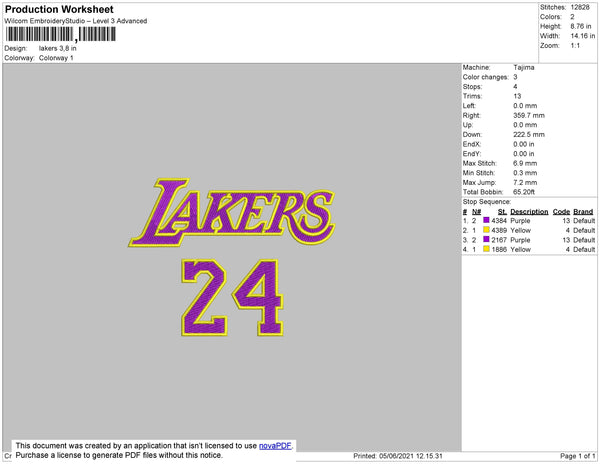600x464 pixels.
Task: Click the 'Purchase a license' notice line
Action: point(119,455)
